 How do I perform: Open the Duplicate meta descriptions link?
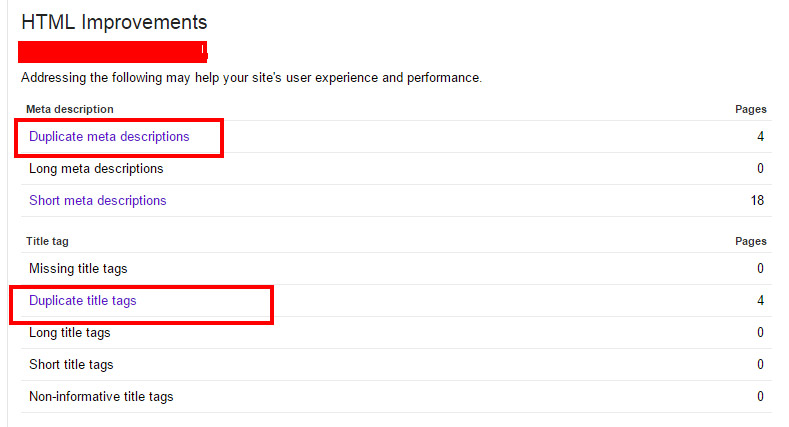(x=109, y=137)
